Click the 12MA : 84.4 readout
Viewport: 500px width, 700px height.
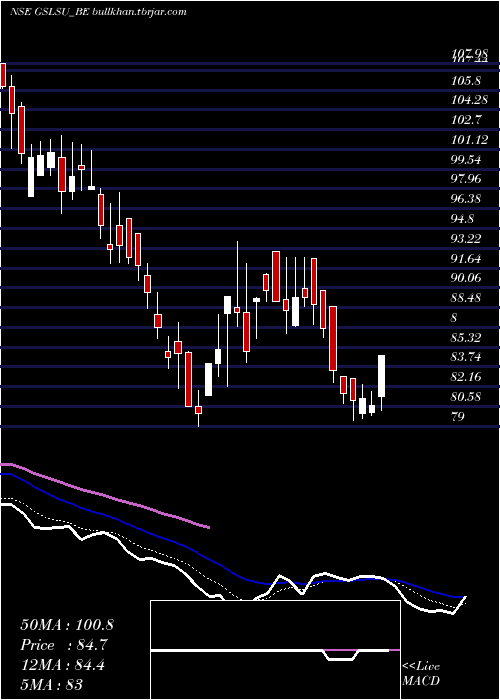coord(63,665)
